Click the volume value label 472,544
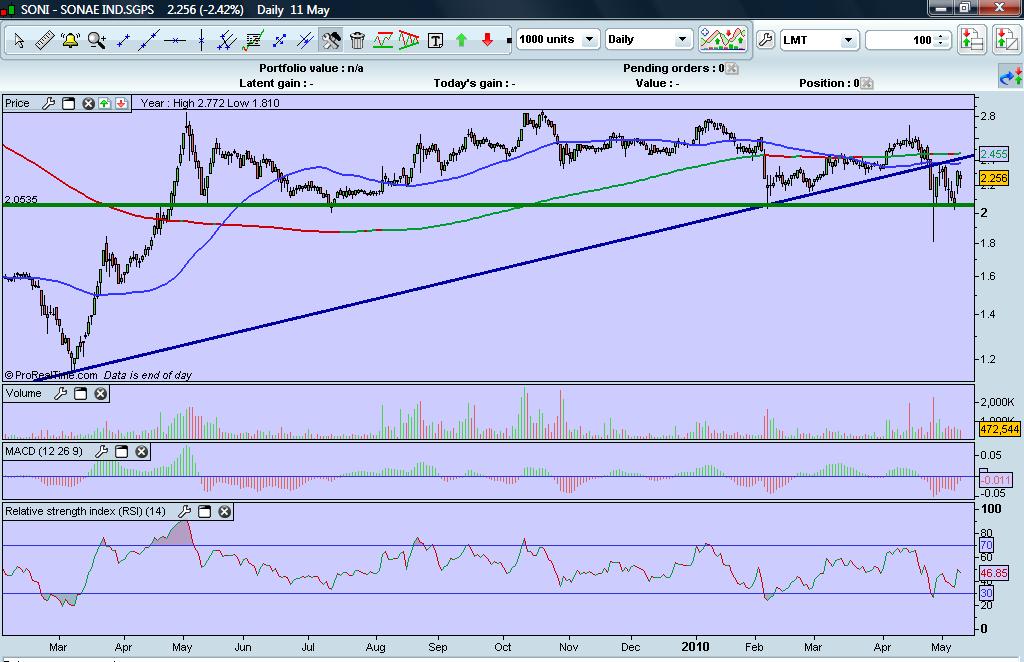Screen dimensions: 1024x662 (x=999, y=429)
